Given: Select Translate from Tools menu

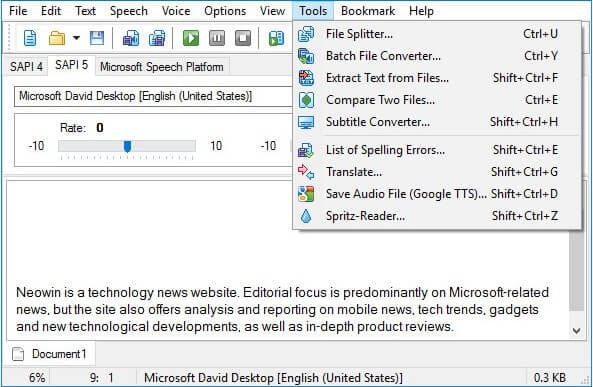Looking at the screenshot, I should coord(437,172).
